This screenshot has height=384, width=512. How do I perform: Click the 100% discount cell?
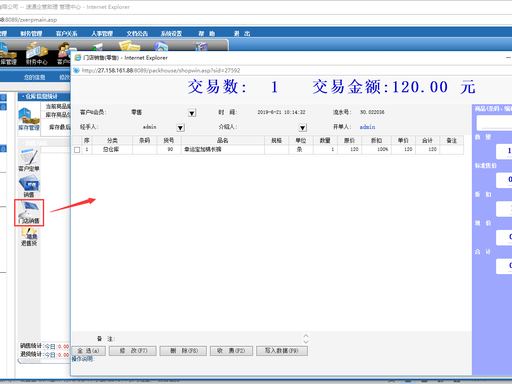pos(377,149)
